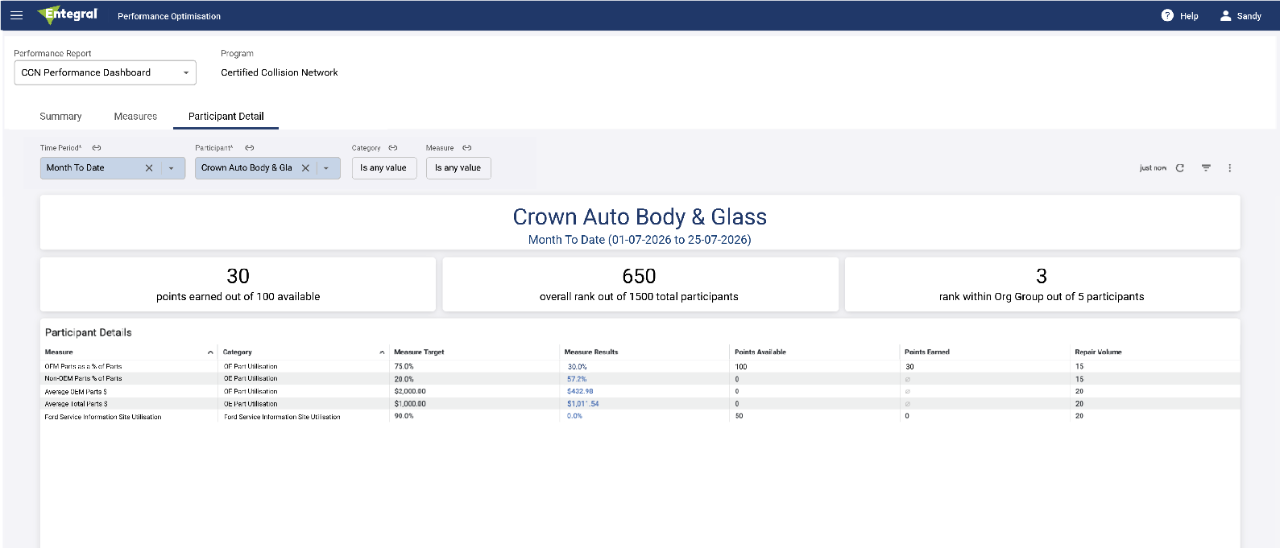Click the Certified Collision Network program text
The height and width of the screenshot is (548, 1280).
pos(279,72)
